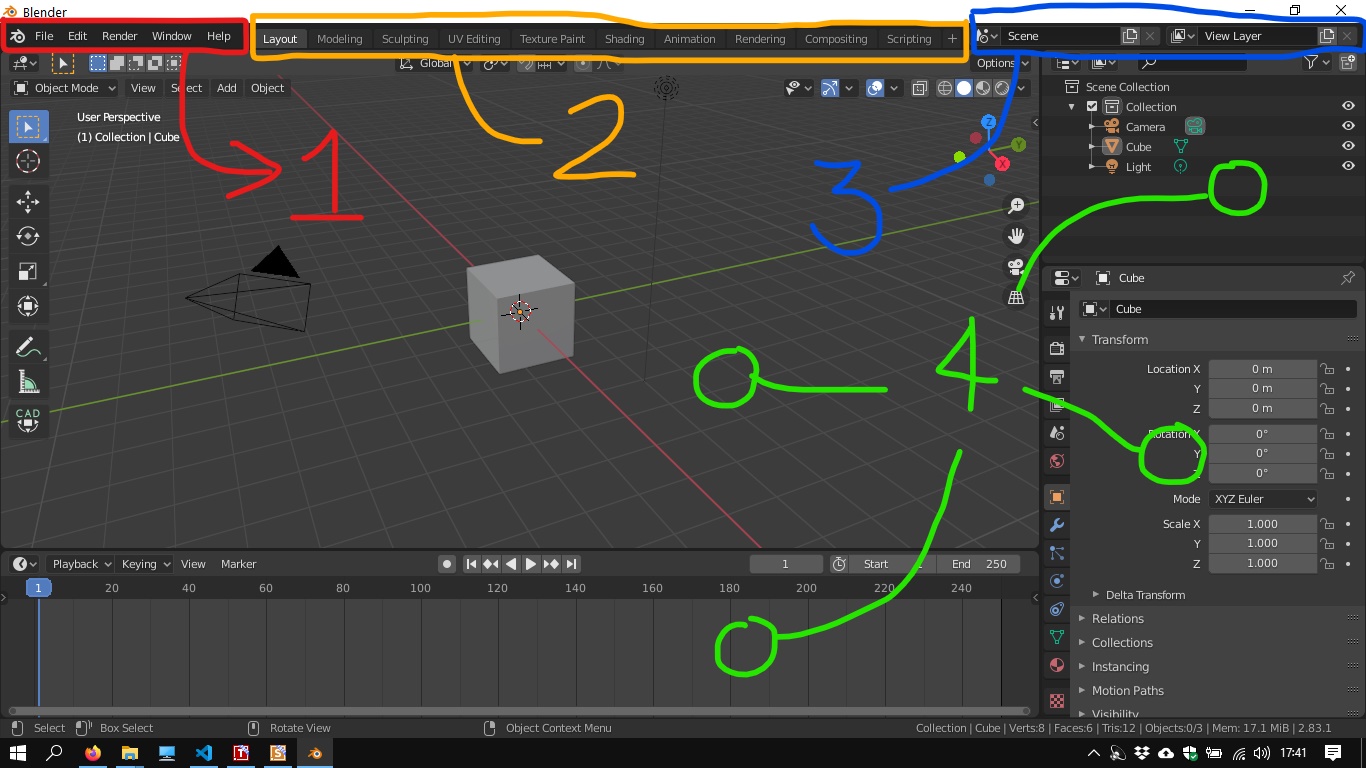This screenshot has height=768, width=1366.
Task: Select the Scale tool in toolbar
Action: 27,272
